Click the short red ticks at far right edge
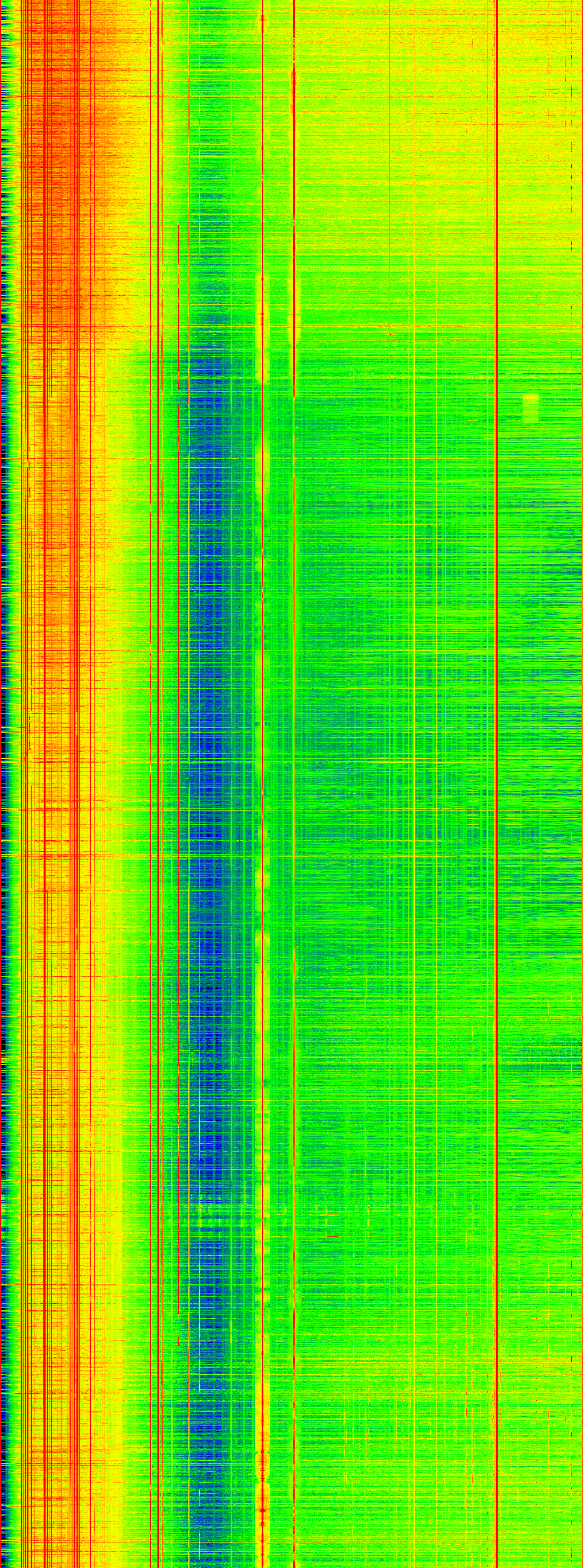Viewport: 583px width, 1568px height. point(571,244)
